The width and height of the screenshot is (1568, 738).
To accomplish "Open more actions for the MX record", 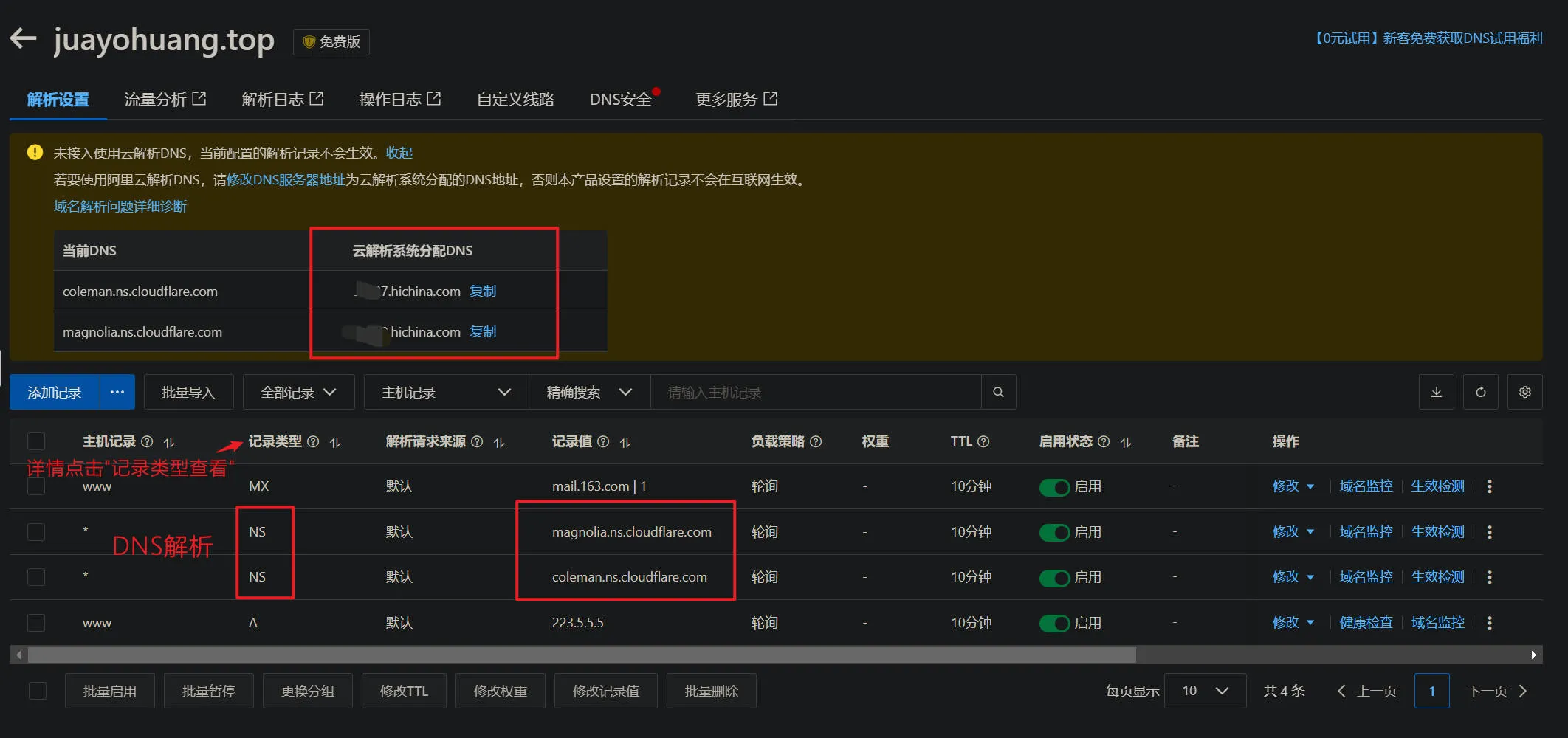I will pyautogui.click(x=1489, y=486).
